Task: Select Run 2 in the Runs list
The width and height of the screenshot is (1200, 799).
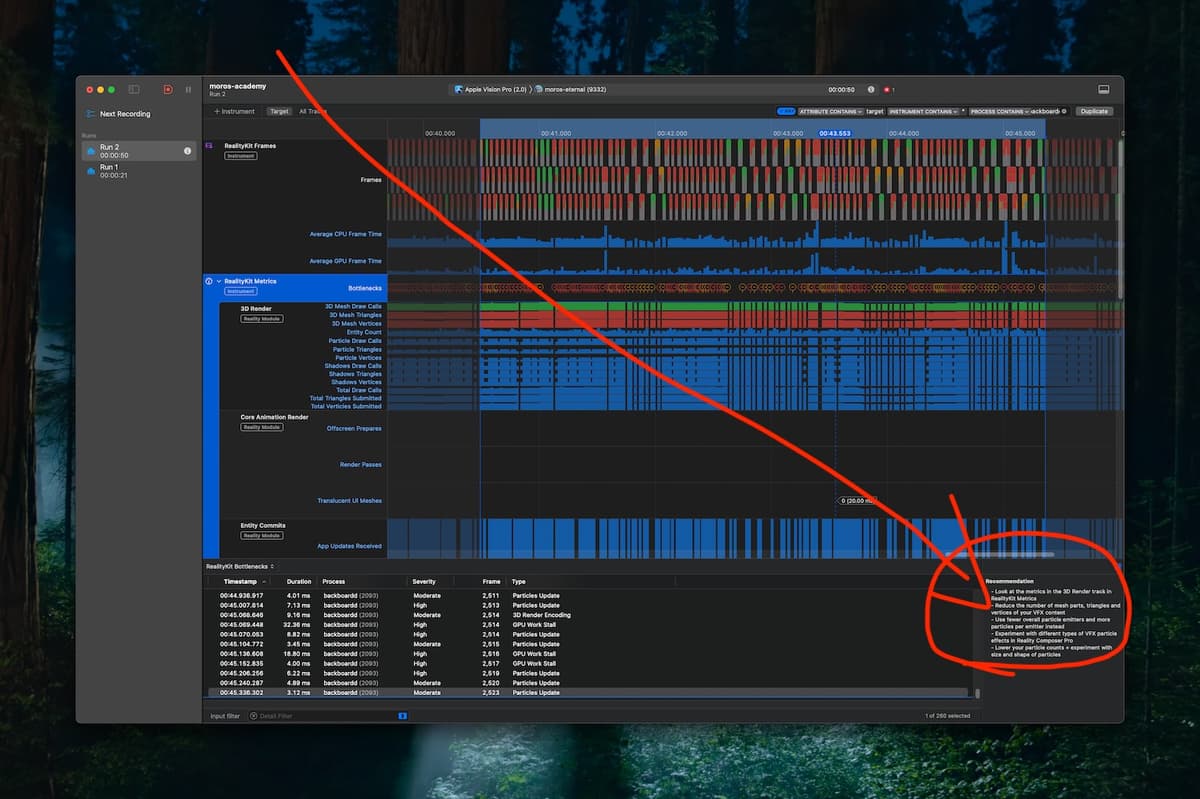Action: (139, 150)
